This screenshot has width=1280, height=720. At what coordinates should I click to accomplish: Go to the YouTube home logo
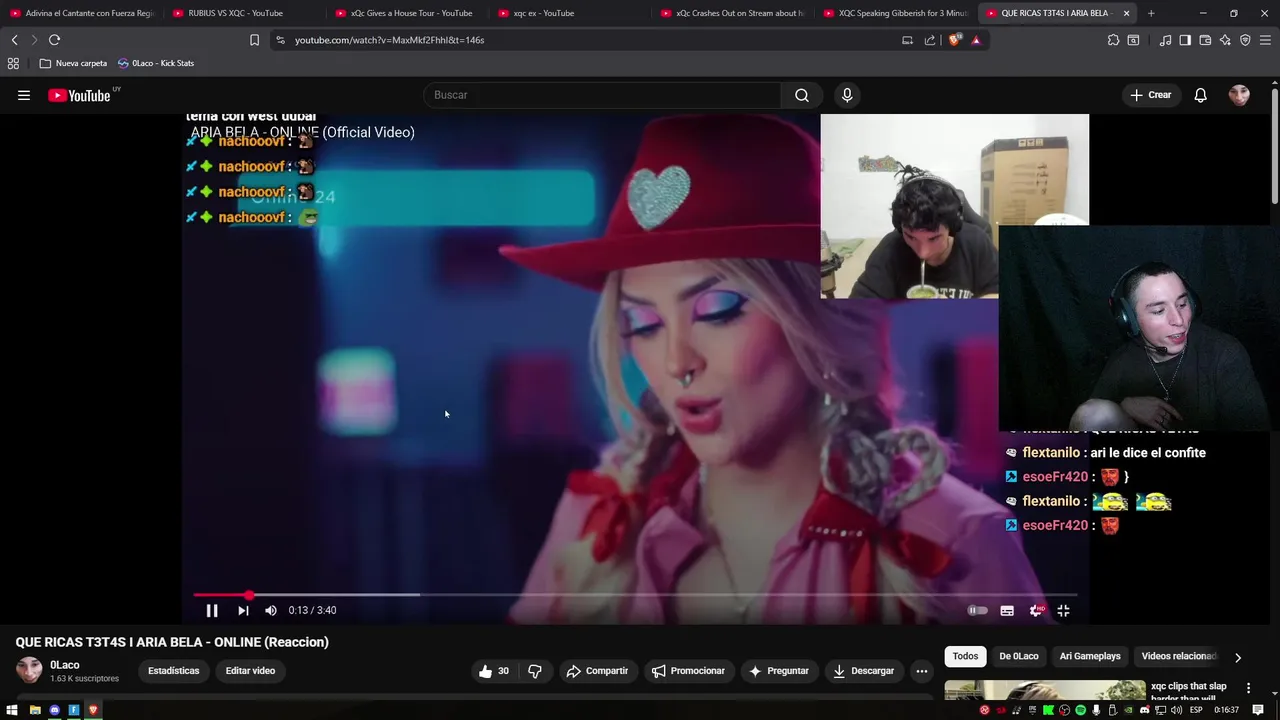pos(79,95)
